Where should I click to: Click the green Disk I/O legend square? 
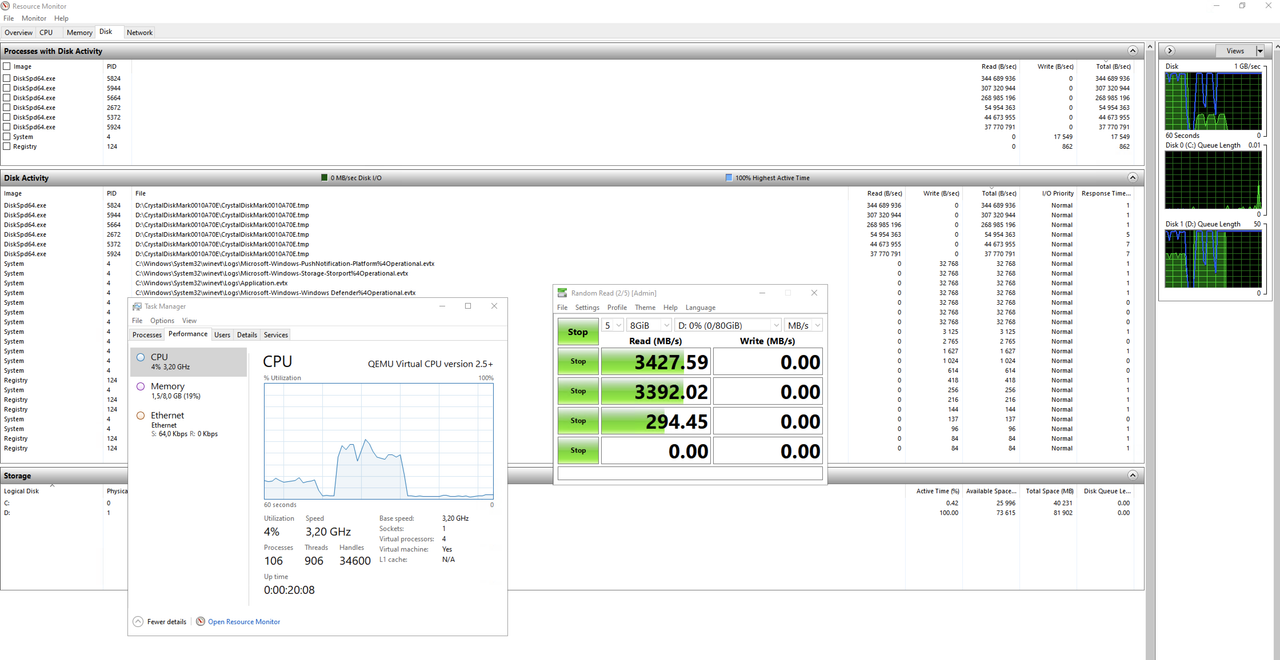click(324, 178)
